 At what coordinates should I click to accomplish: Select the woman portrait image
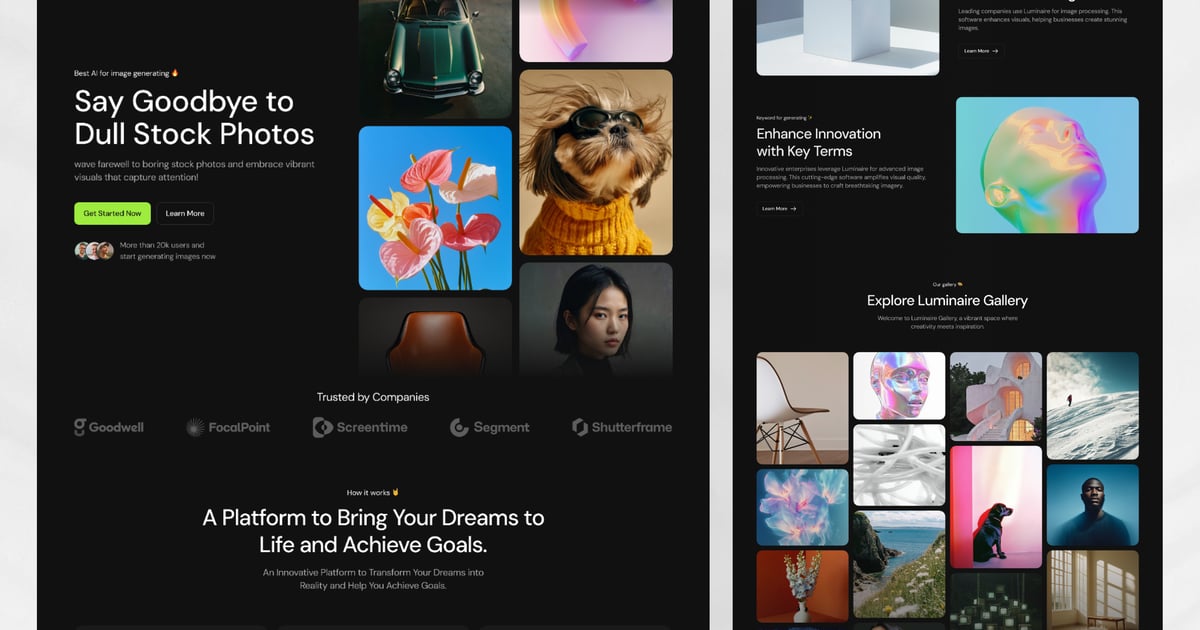596,319
